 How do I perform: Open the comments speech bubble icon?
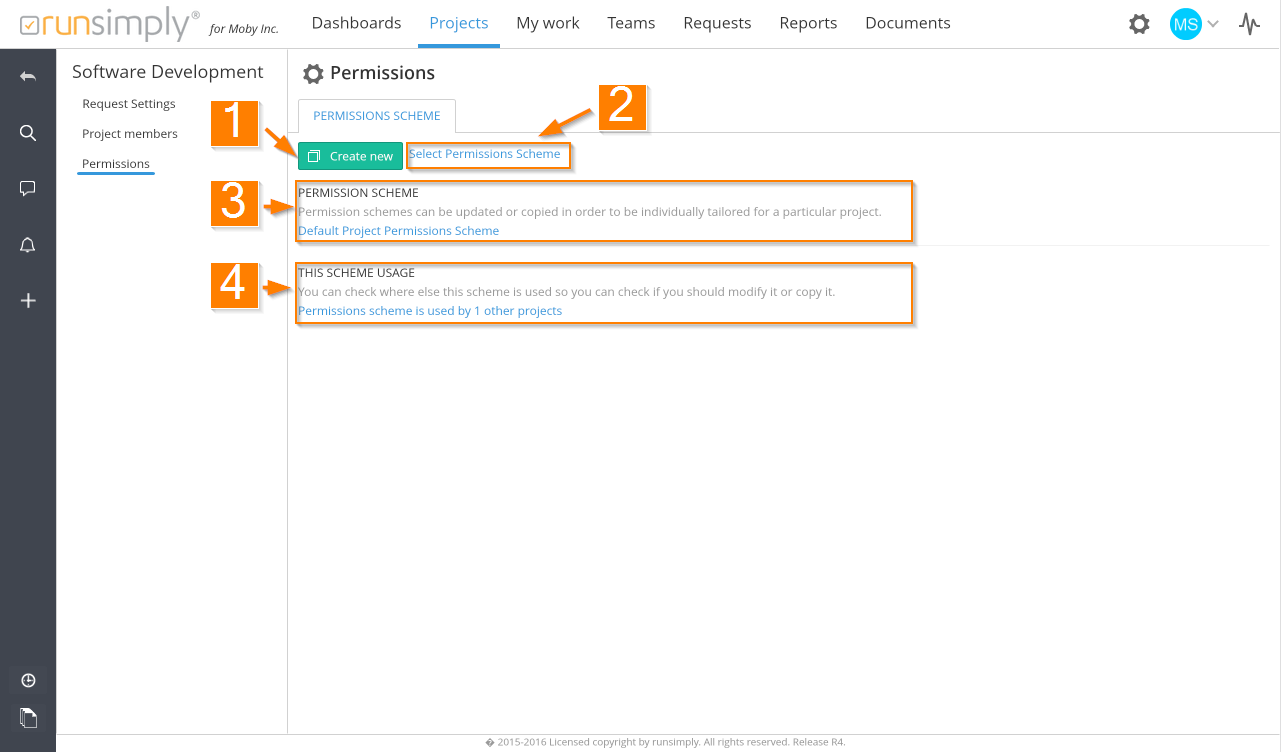28,188
